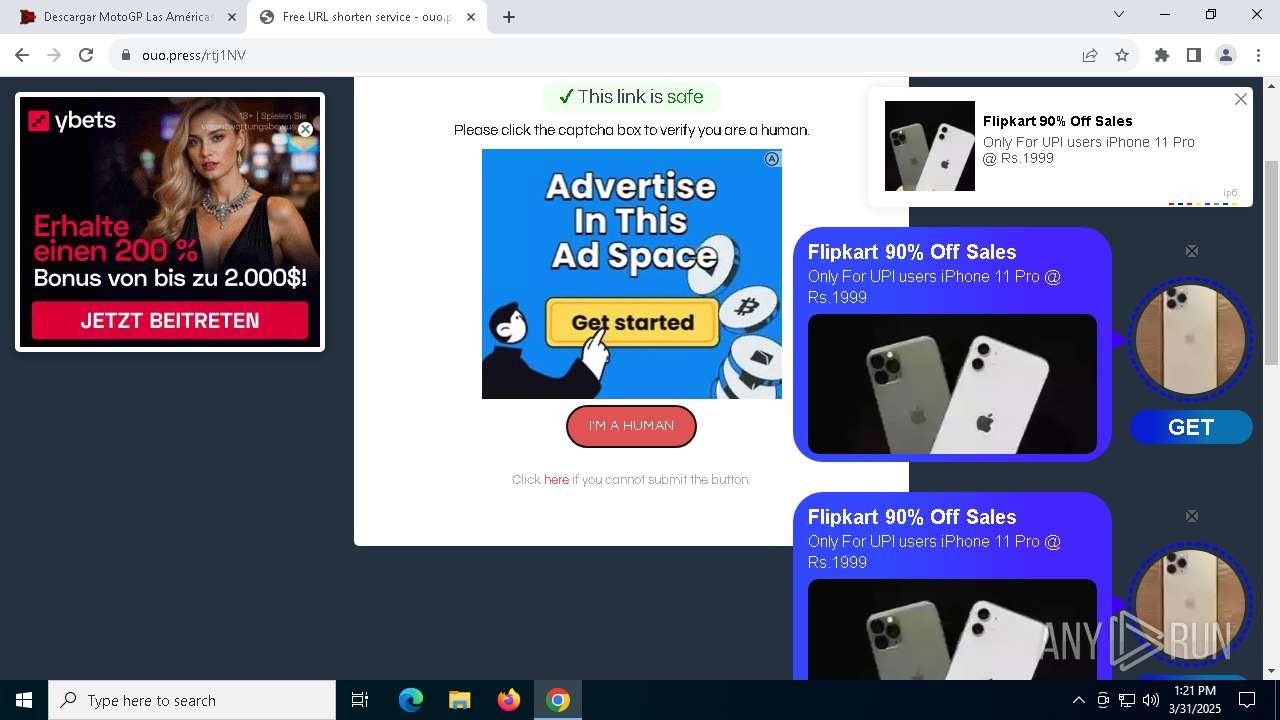
Task: Open the Action Center notifications
Action: 1247,700
